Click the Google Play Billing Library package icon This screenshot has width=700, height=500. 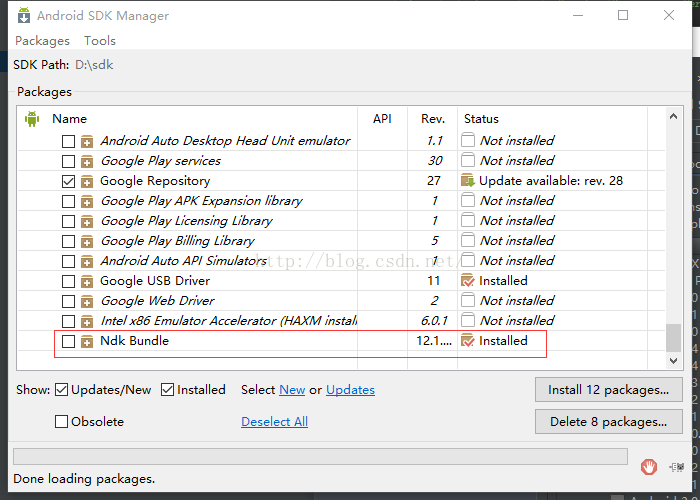[x=87, y=242]
